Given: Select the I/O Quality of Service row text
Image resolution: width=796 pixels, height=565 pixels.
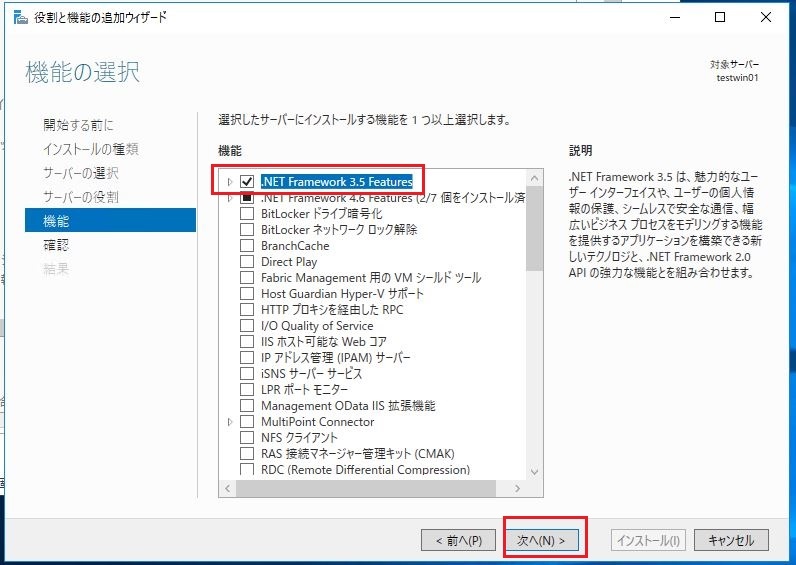Looking at the screenshot, I should [317, 326].
